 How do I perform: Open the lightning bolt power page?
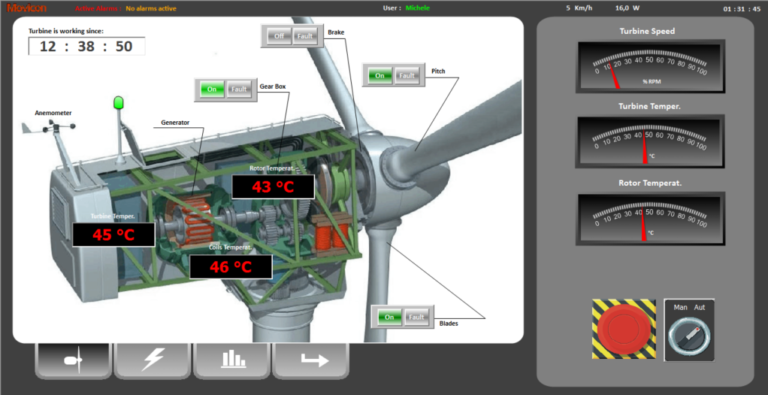(x=152, y=361)
